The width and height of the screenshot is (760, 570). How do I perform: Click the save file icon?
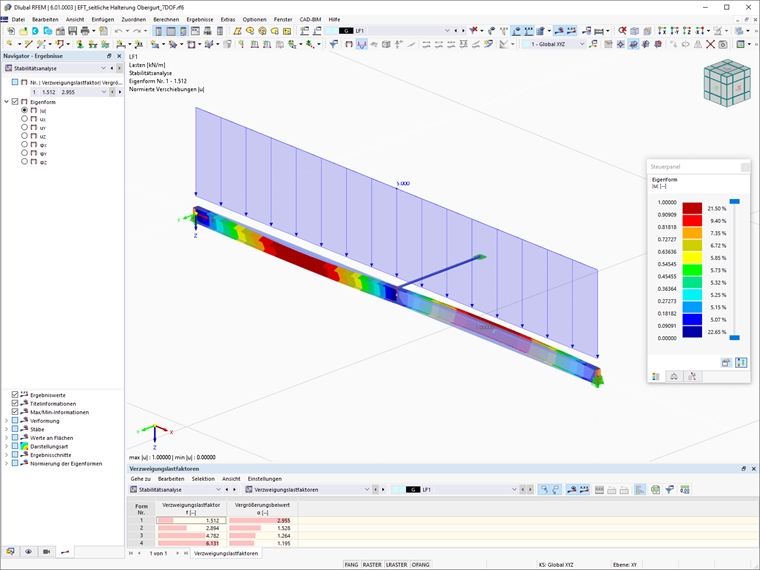click(x=73, y=31)
